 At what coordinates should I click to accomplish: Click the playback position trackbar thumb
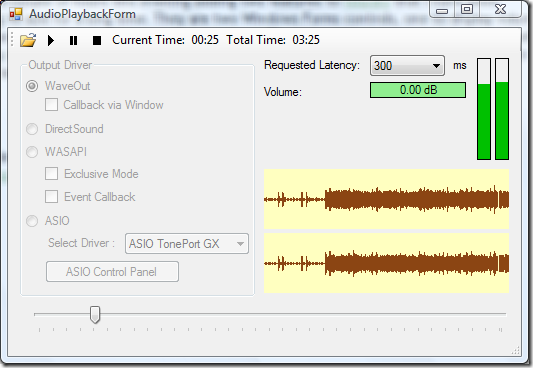(95, 314)
